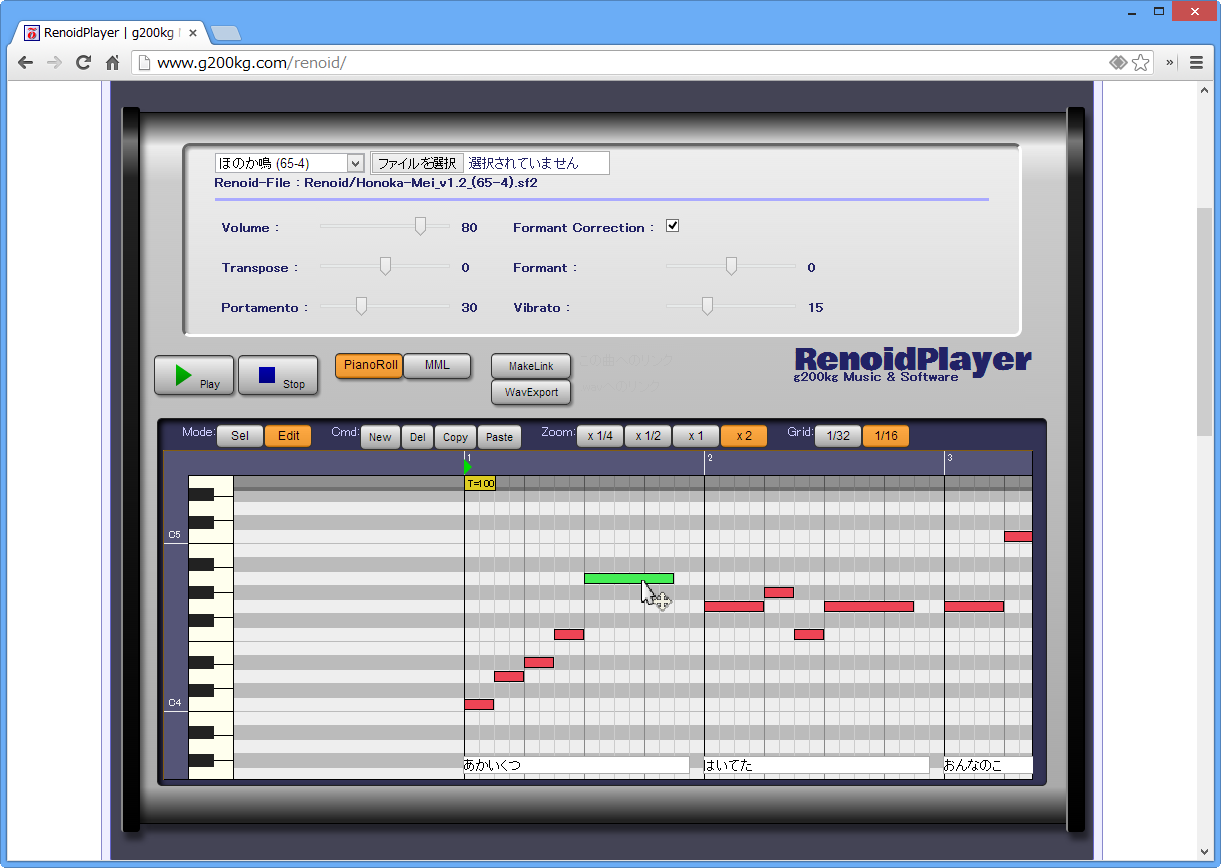Stop playback with the Stop button

pyautogui.click(x=278, y=375)
